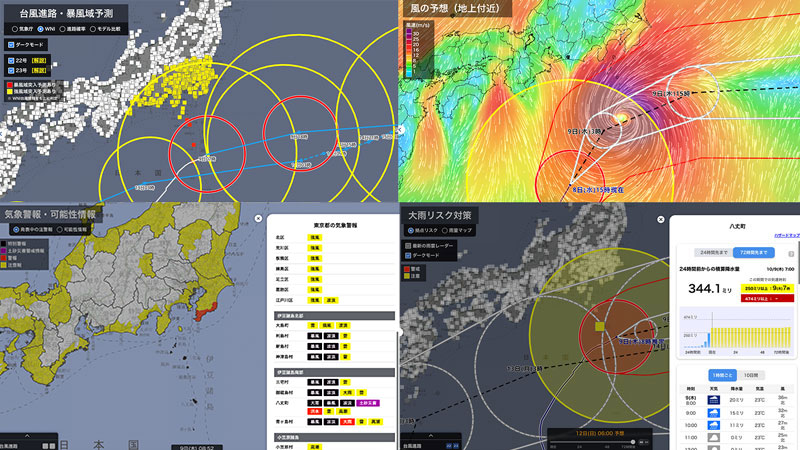This screenshot has height=450, width=800.
Task: Expand the 台風進路 panel chevron in warning map
Action: coord(28,436)
